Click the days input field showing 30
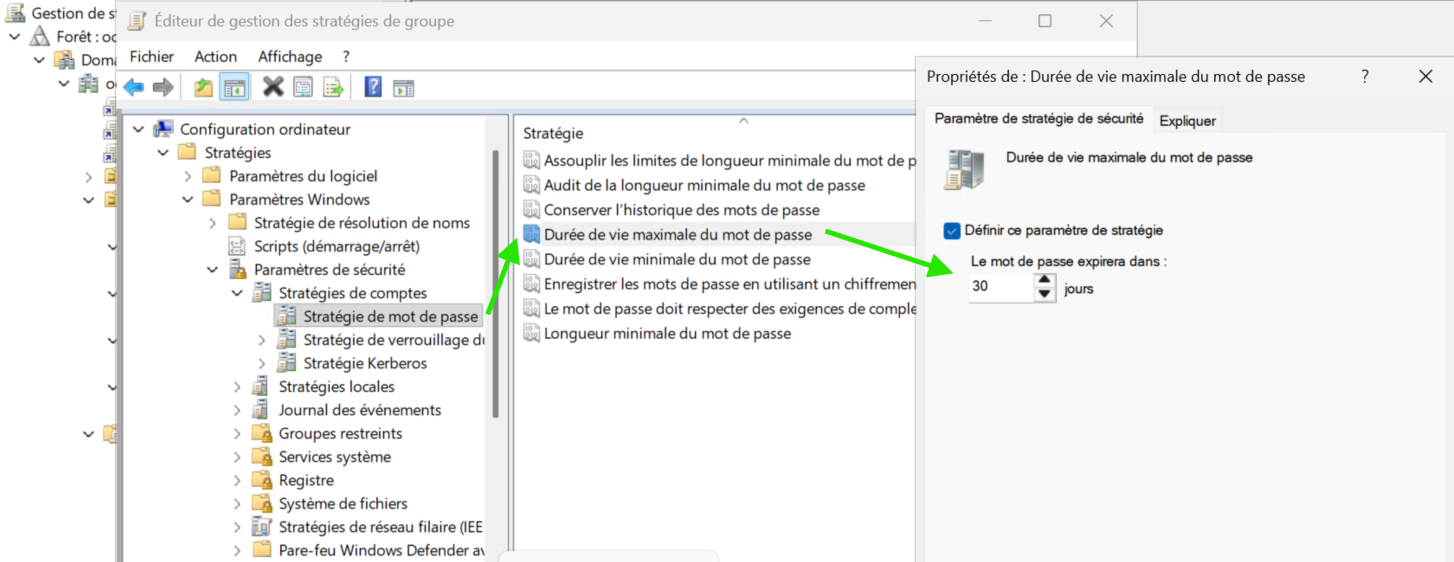Screen dimensions: 1454x562 tap(1000, 289)
